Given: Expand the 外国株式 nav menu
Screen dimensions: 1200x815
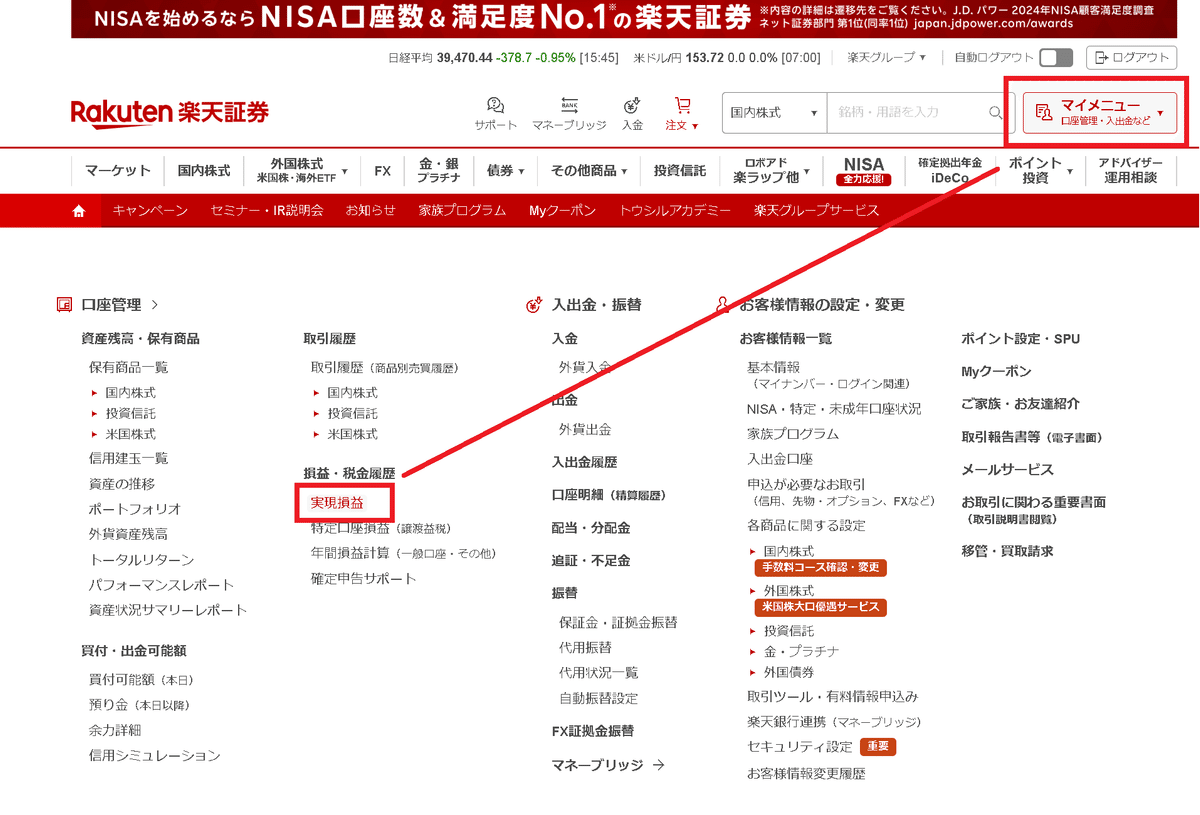Looking at the screenshot, I should [x=302, y=171].
